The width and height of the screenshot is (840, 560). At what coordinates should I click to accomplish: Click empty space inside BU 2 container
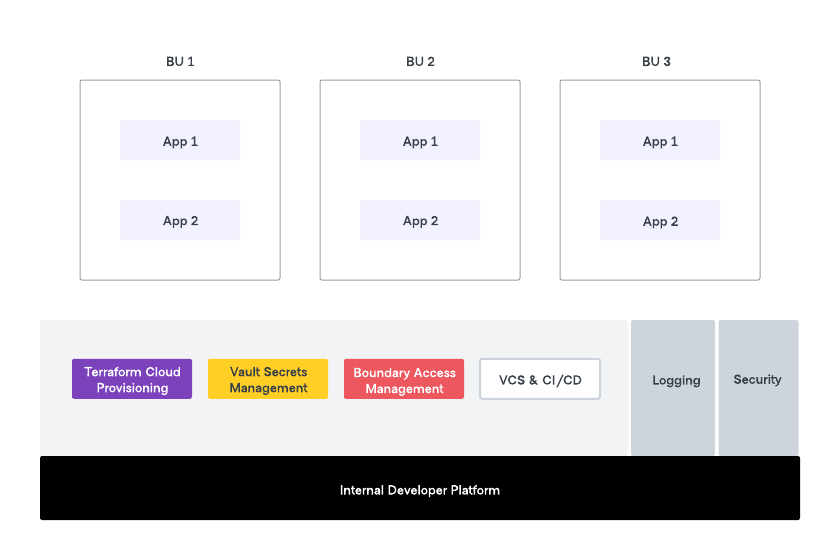click(x=420, y=262)
